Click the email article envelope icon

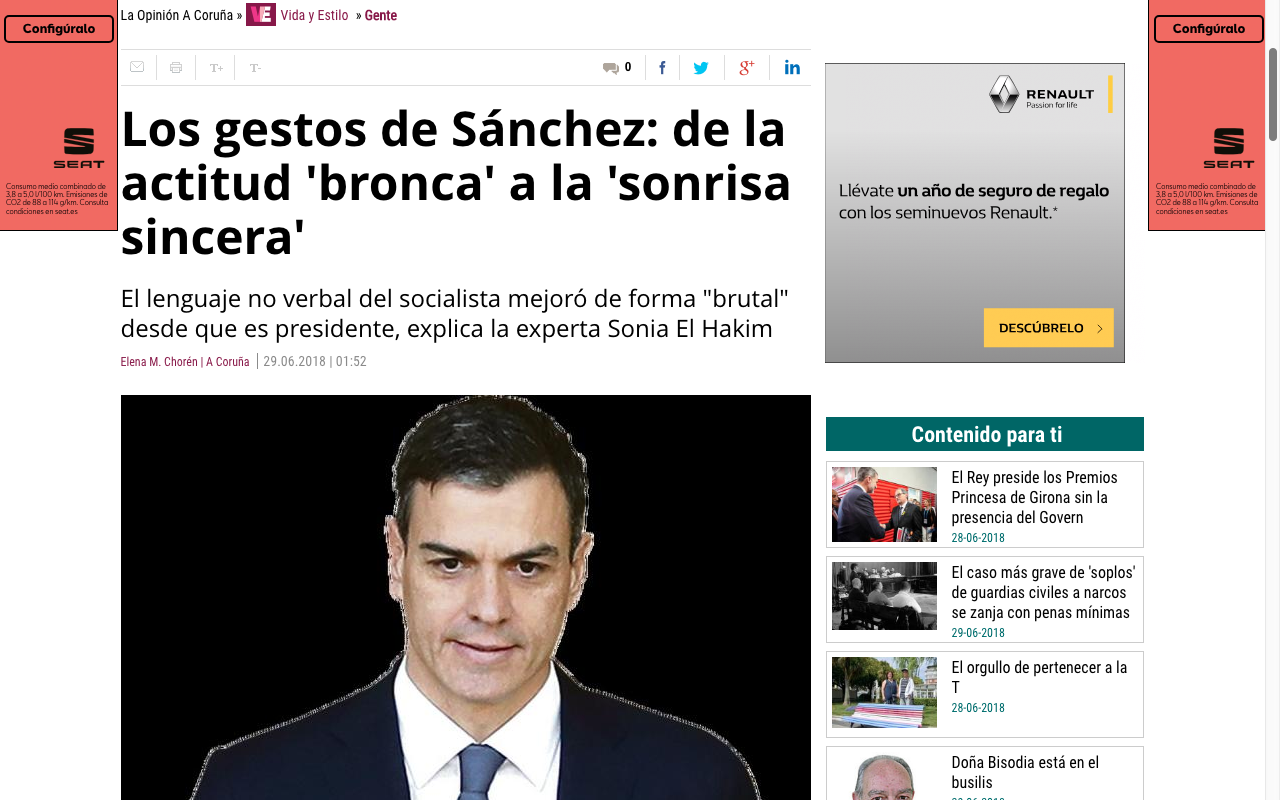point(137,67)
